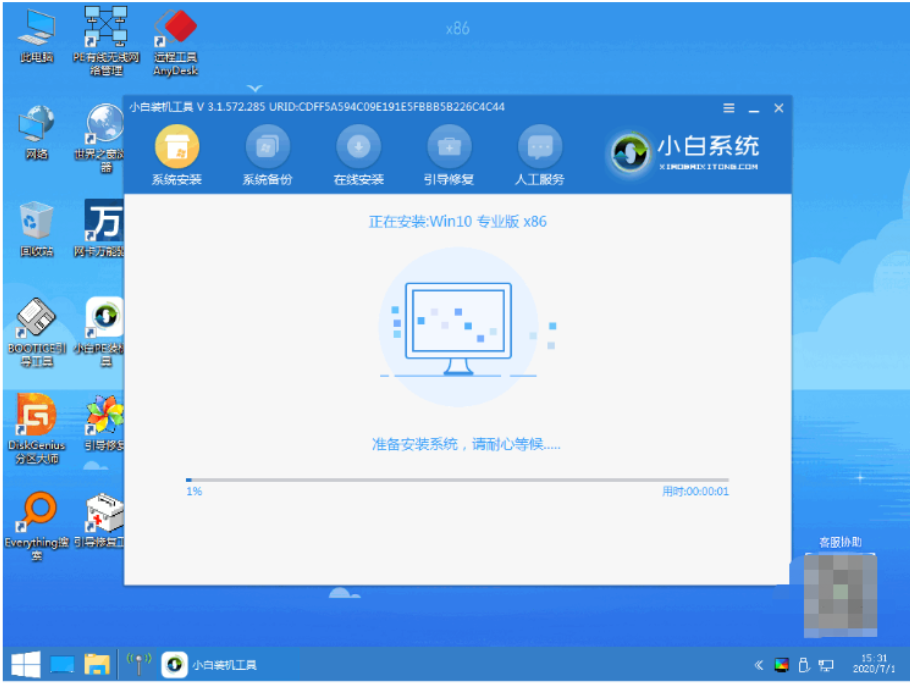Click the window title version text
This screenshot has height=684, width=910.
[x=317, y=107]
